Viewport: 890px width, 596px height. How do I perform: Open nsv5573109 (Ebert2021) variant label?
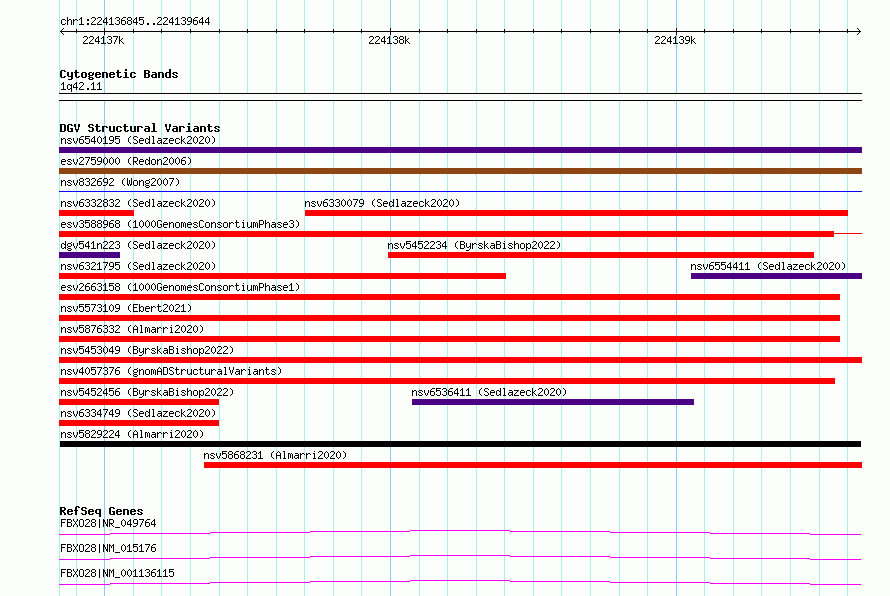tap(126, 308)
